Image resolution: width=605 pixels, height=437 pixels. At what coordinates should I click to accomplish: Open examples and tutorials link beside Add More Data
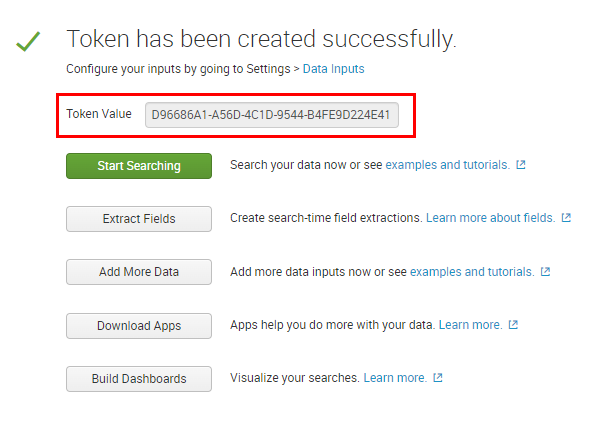point(472,271)
